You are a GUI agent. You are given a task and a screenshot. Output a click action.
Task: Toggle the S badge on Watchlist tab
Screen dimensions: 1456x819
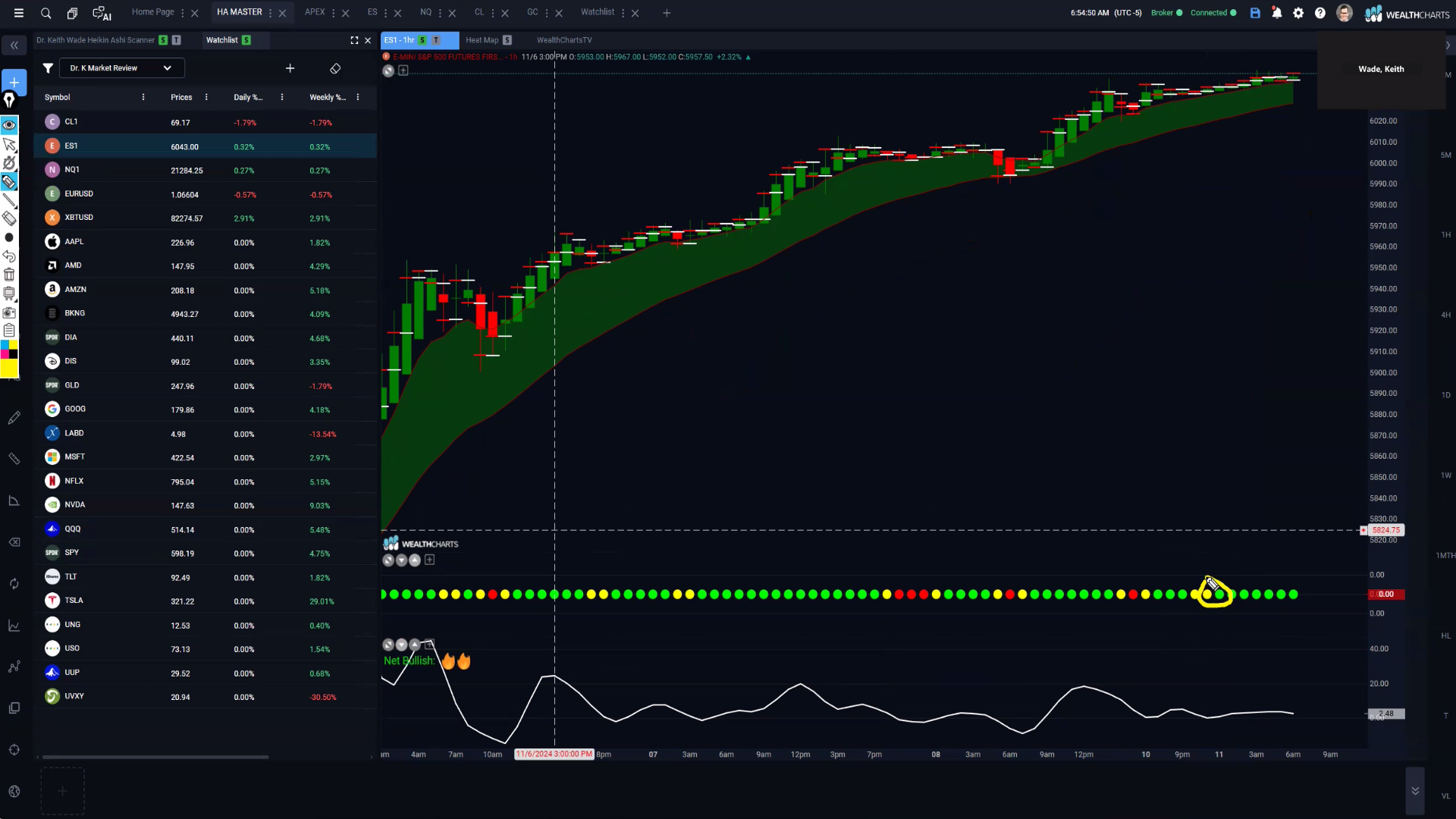pos(246,40)
